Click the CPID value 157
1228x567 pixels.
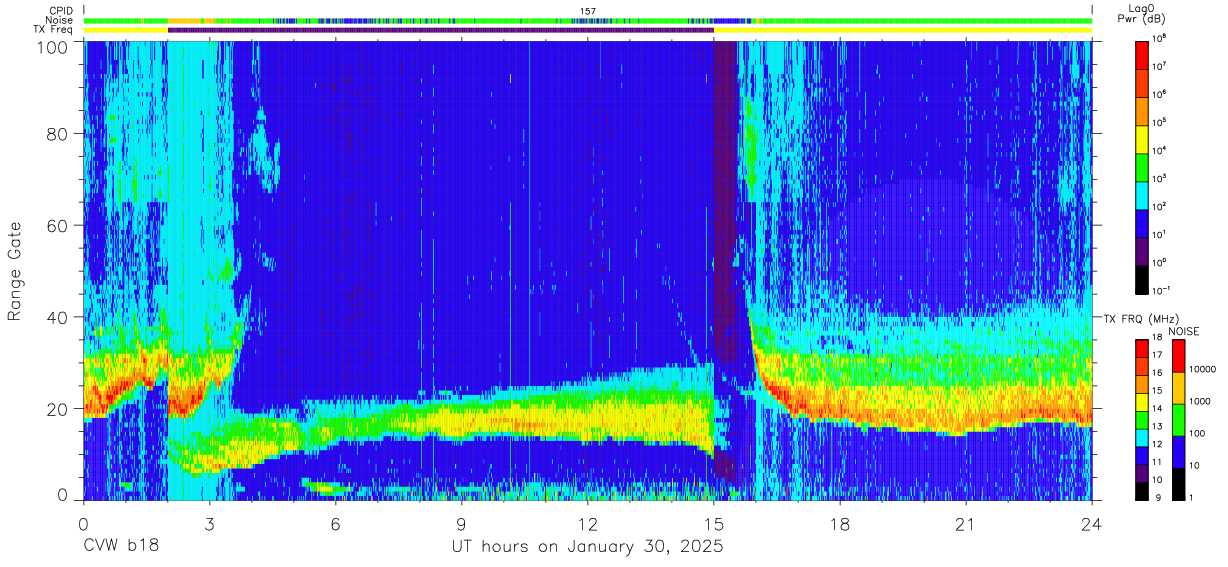click(587, 11)
